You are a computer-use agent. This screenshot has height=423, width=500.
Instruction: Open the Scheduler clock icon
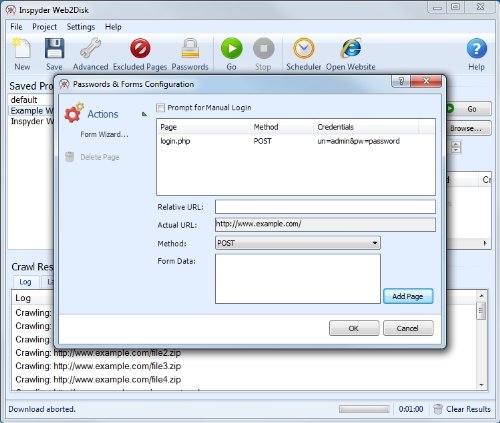coord(304,49)
